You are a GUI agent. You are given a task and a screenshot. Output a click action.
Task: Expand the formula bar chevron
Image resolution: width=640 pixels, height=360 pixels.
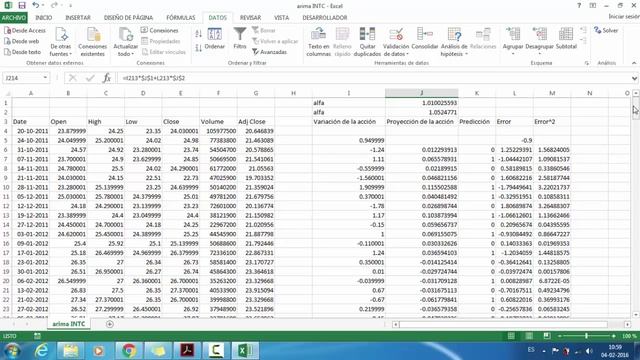[x=634, y=78]
